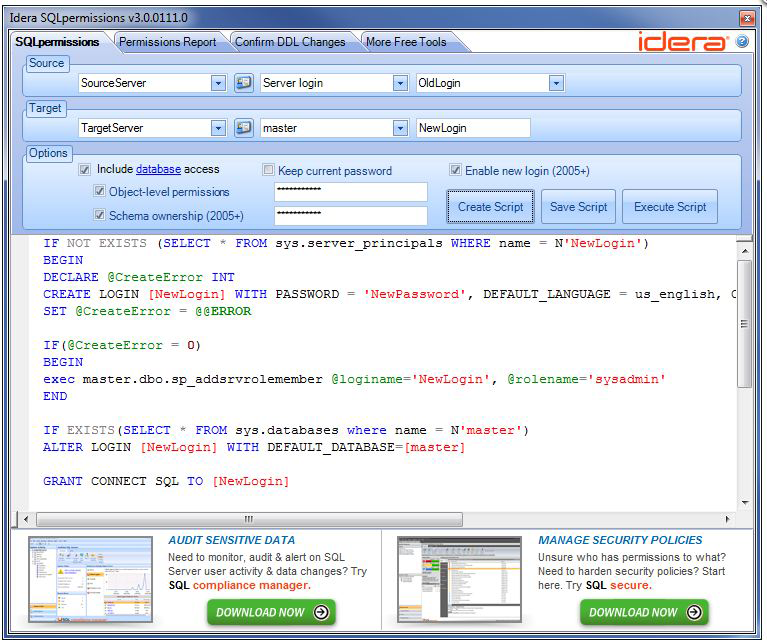Screen dimensions: 767x644
Task: Click the confirm password field
Action: pyautogui.click(x=351, y=216)
